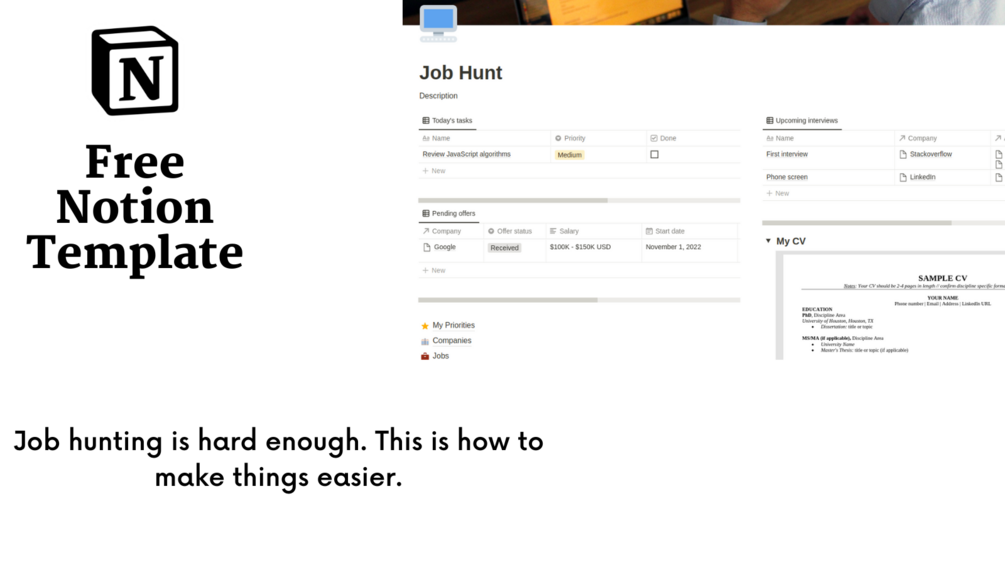This screenshot has width=1005, height=565.
Task: Click the briefcase icon next to Jobs
Action: 425,356
